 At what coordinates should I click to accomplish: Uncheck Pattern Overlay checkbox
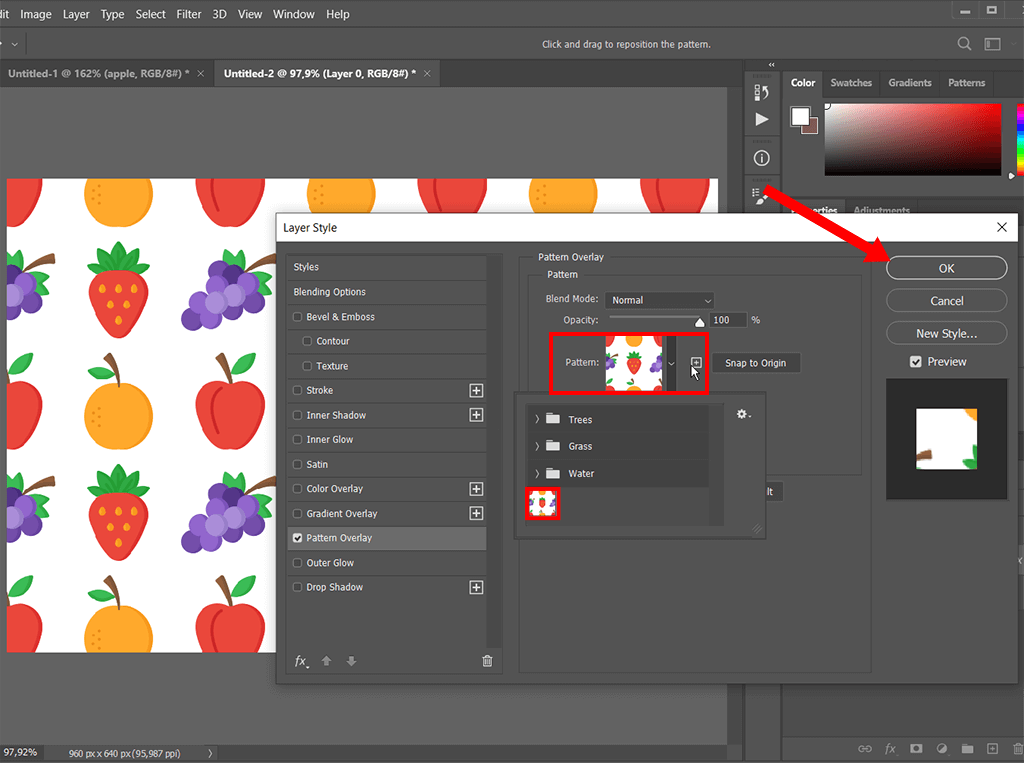coord(298,538)
